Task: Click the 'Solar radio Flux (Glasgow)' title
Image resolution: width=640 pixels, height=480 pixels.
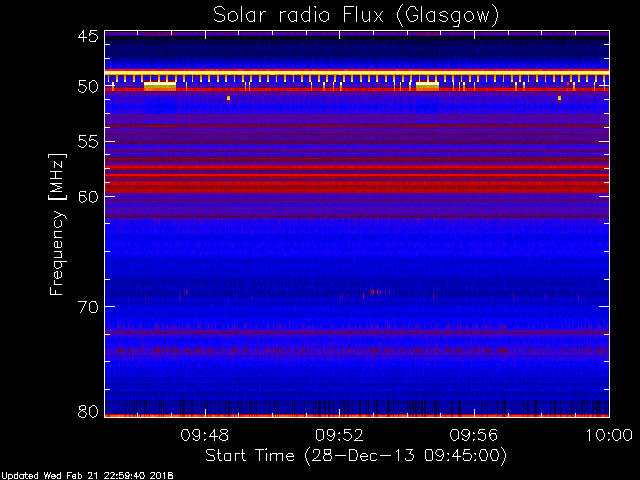Action: [x=356, y=16]
